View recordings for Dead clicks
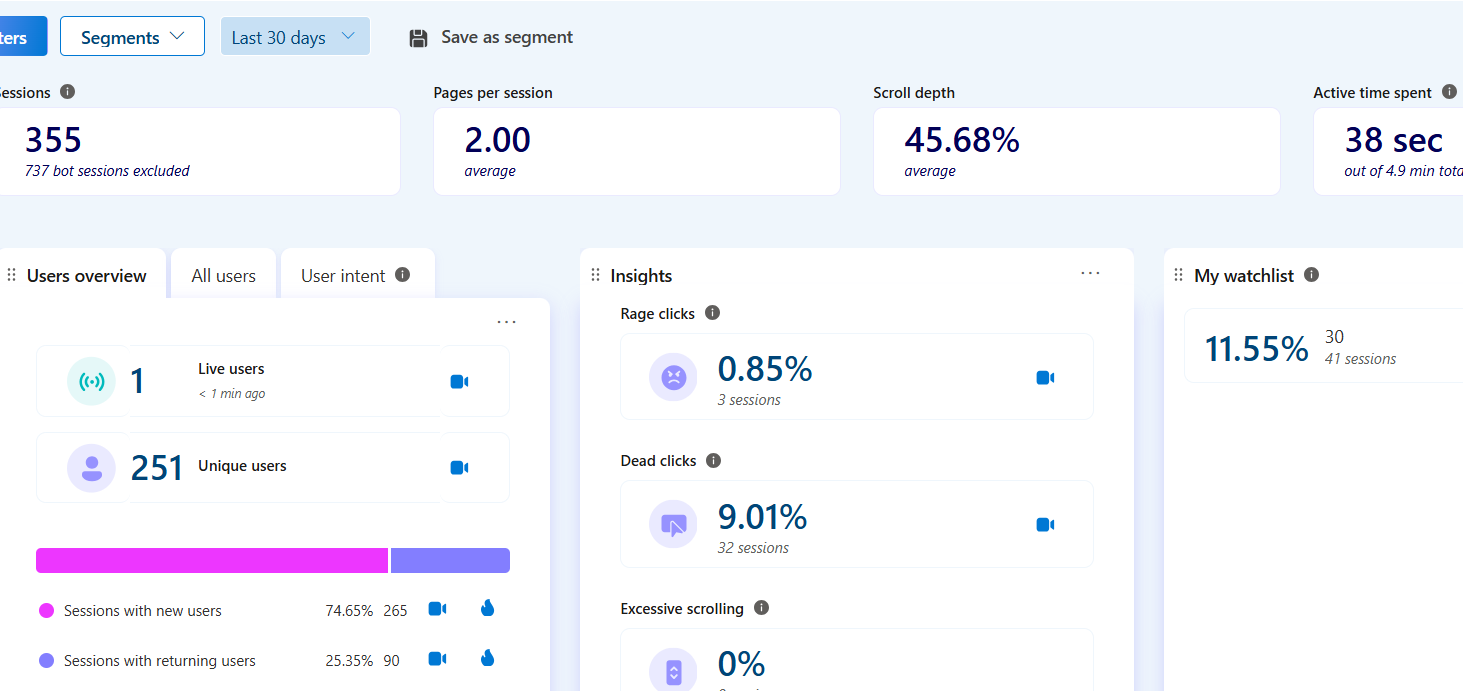1463x691 pixels. [x=1045, y=524]
